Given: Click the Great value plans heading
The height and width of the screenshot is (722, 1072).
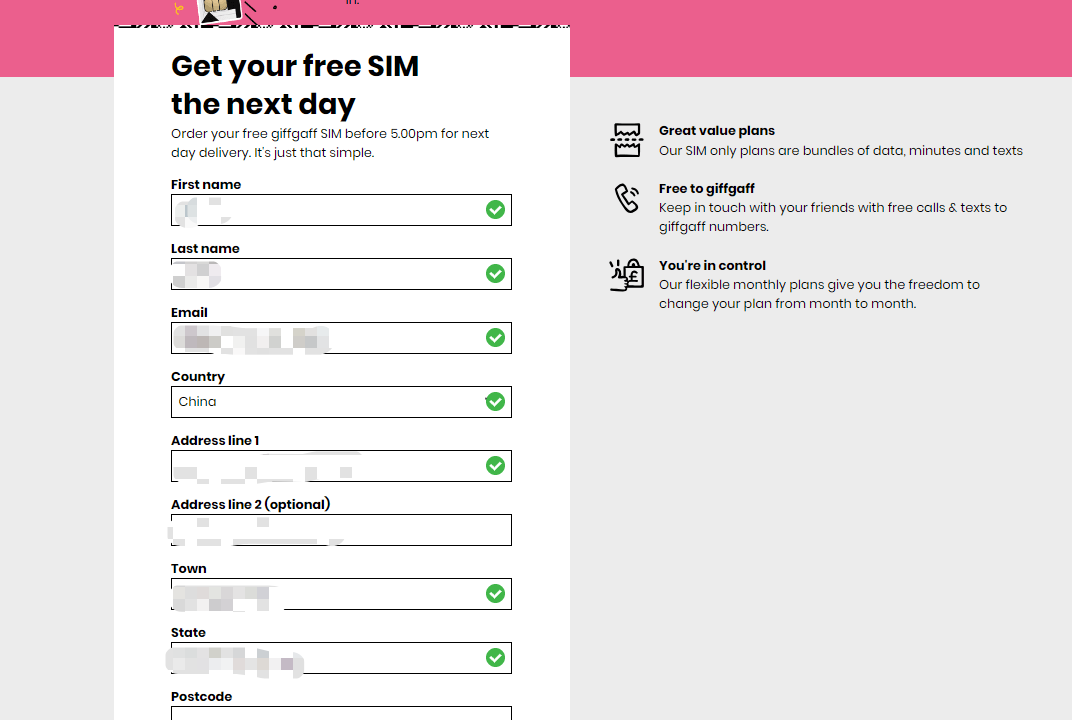Looking at the screenshot, I should click(717, 131).
